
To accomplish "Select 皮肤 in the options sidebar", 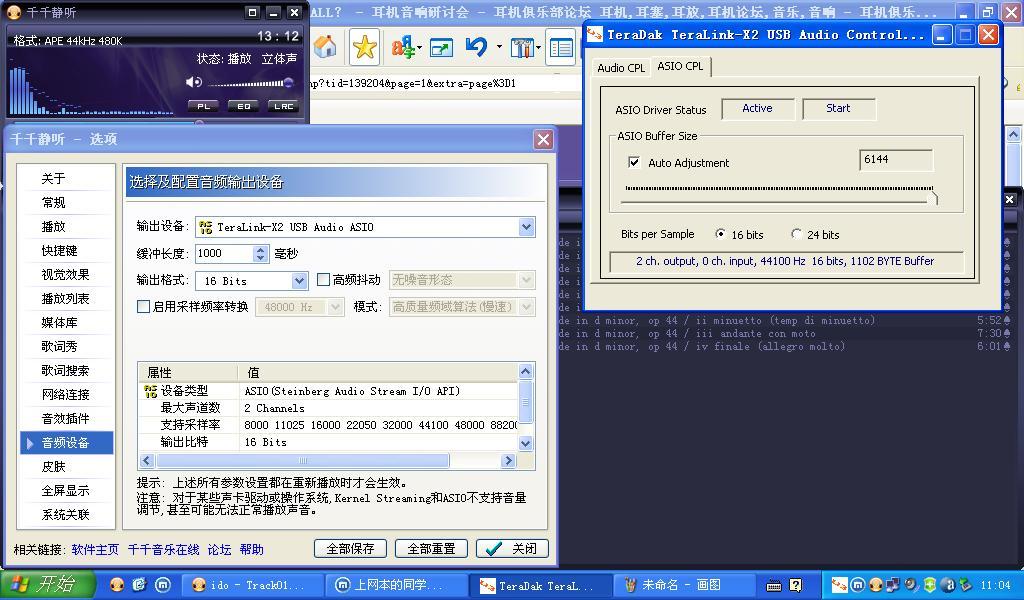I will [x=66, y=466].
